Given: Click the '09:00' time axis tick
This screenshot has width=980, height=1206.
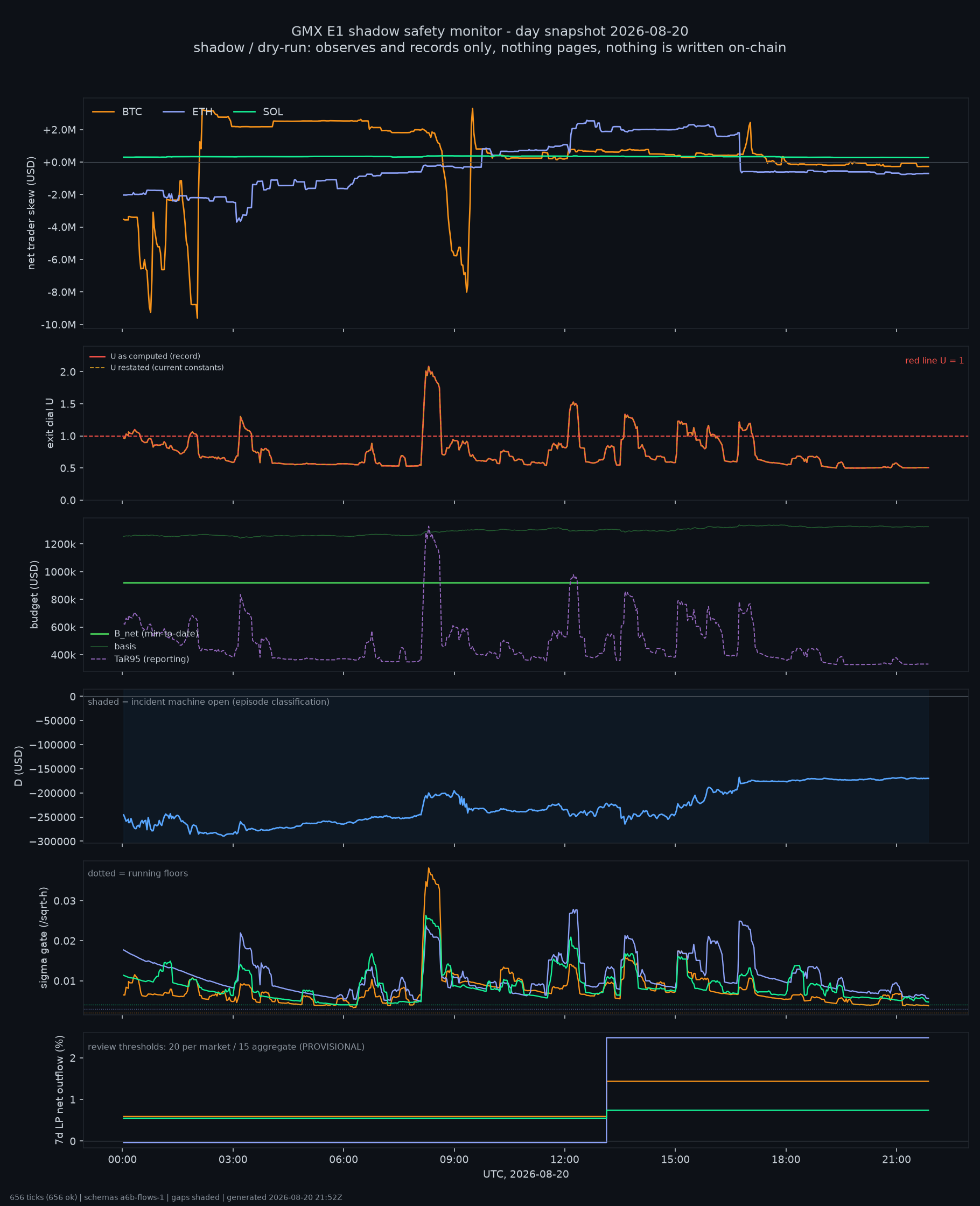Looking at the screenshot, I should tap(454, 1160).
